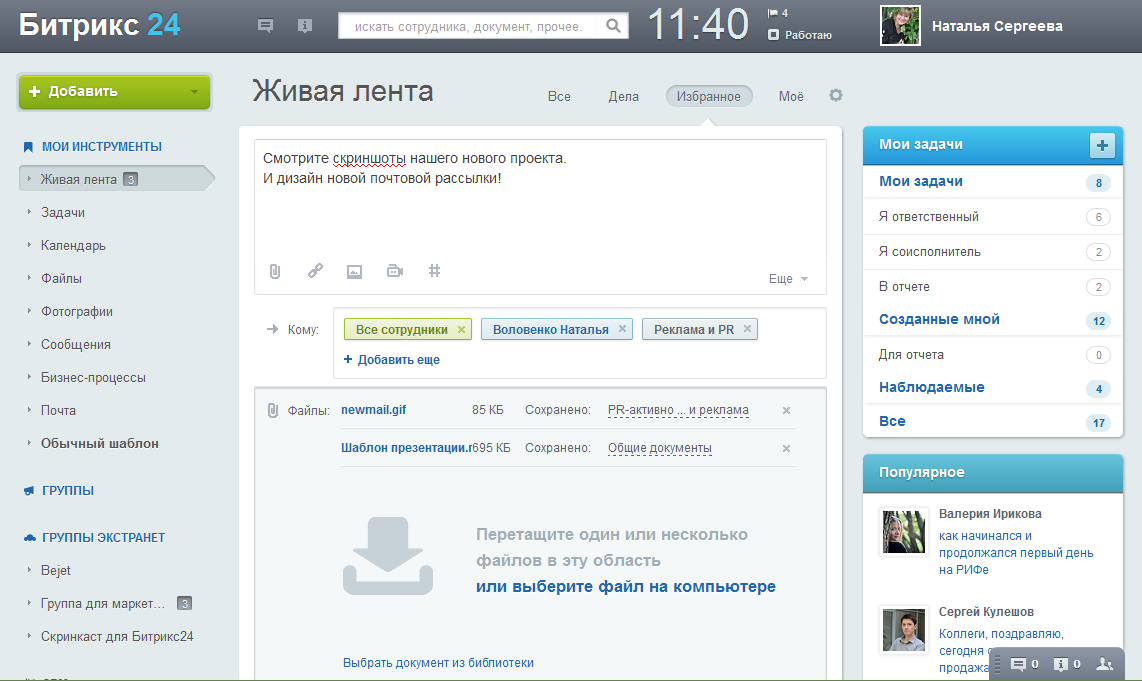Open the newmail.gif file link

(374, 410)
